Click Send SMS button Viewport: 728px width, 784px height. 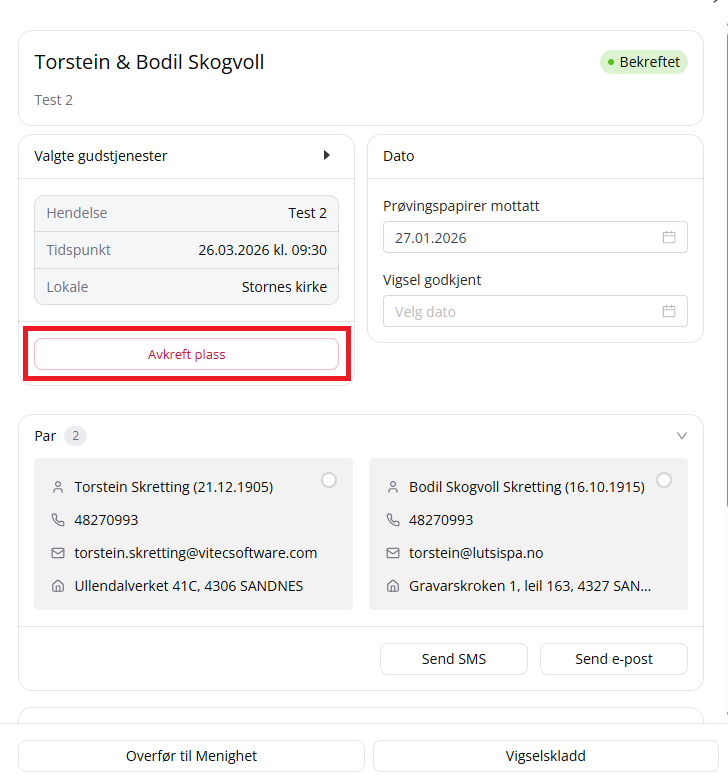(454, 659)
